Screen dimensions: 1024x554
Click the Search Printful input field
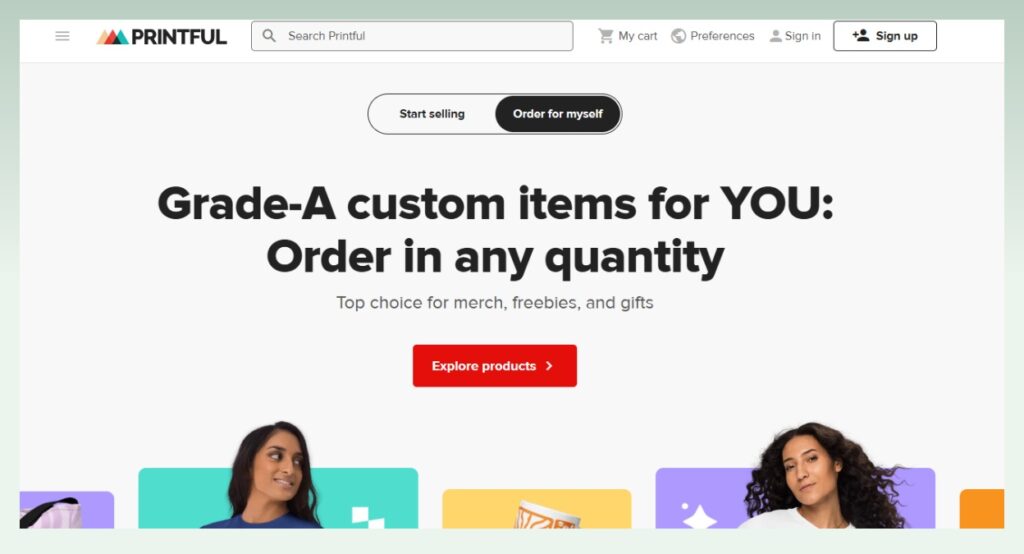click(x=412, y=36)
